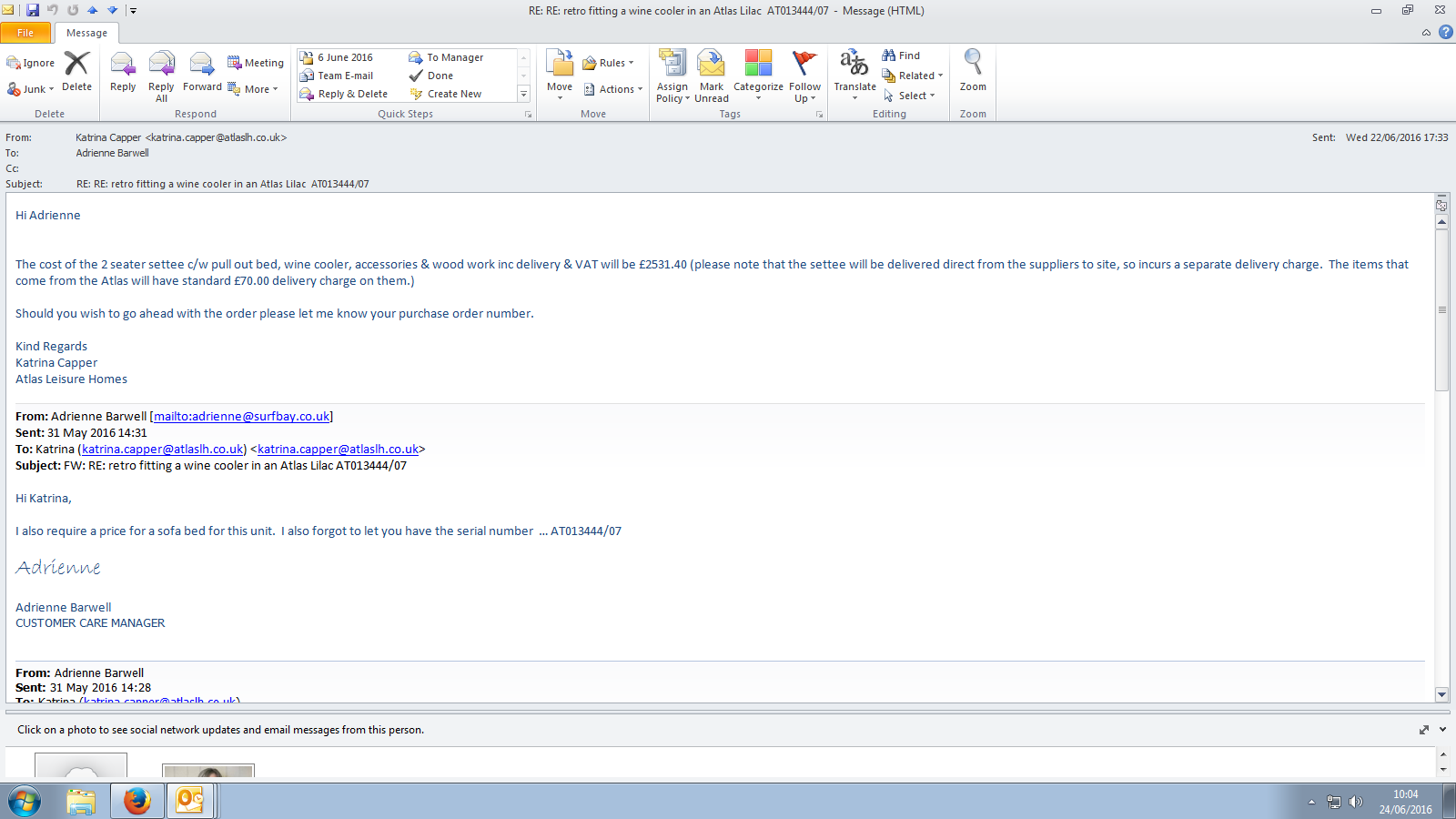
Task: Reply to the sender
Action: point(123,73)
